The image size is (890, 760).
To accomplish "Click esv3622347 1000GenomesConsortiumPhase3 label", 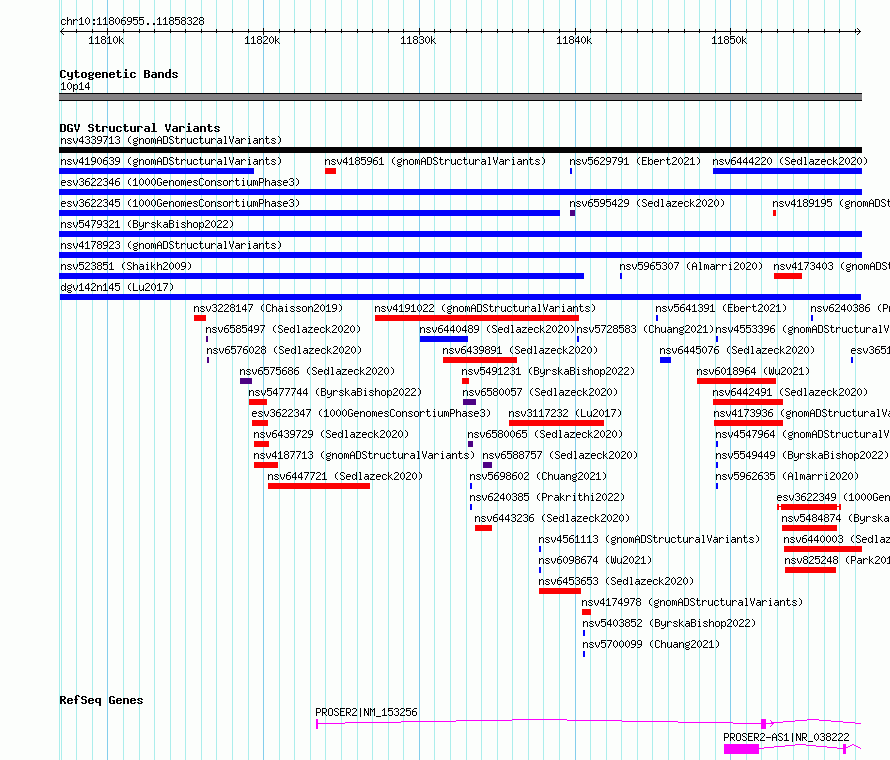I will click(371, 413).
